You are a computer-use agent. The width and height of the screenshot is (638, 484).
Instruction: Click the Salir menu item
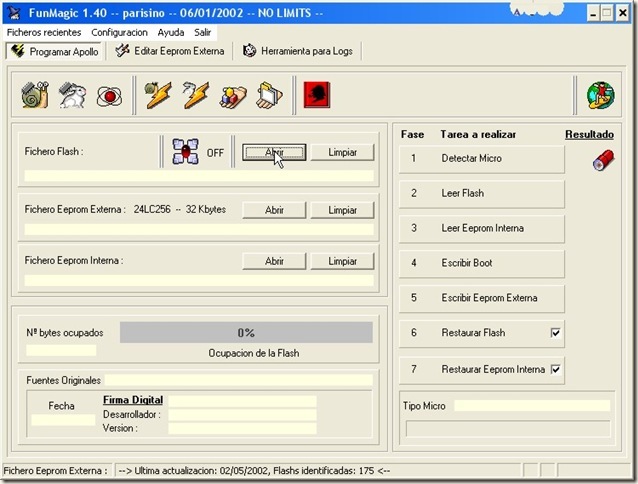coord(203,33)
